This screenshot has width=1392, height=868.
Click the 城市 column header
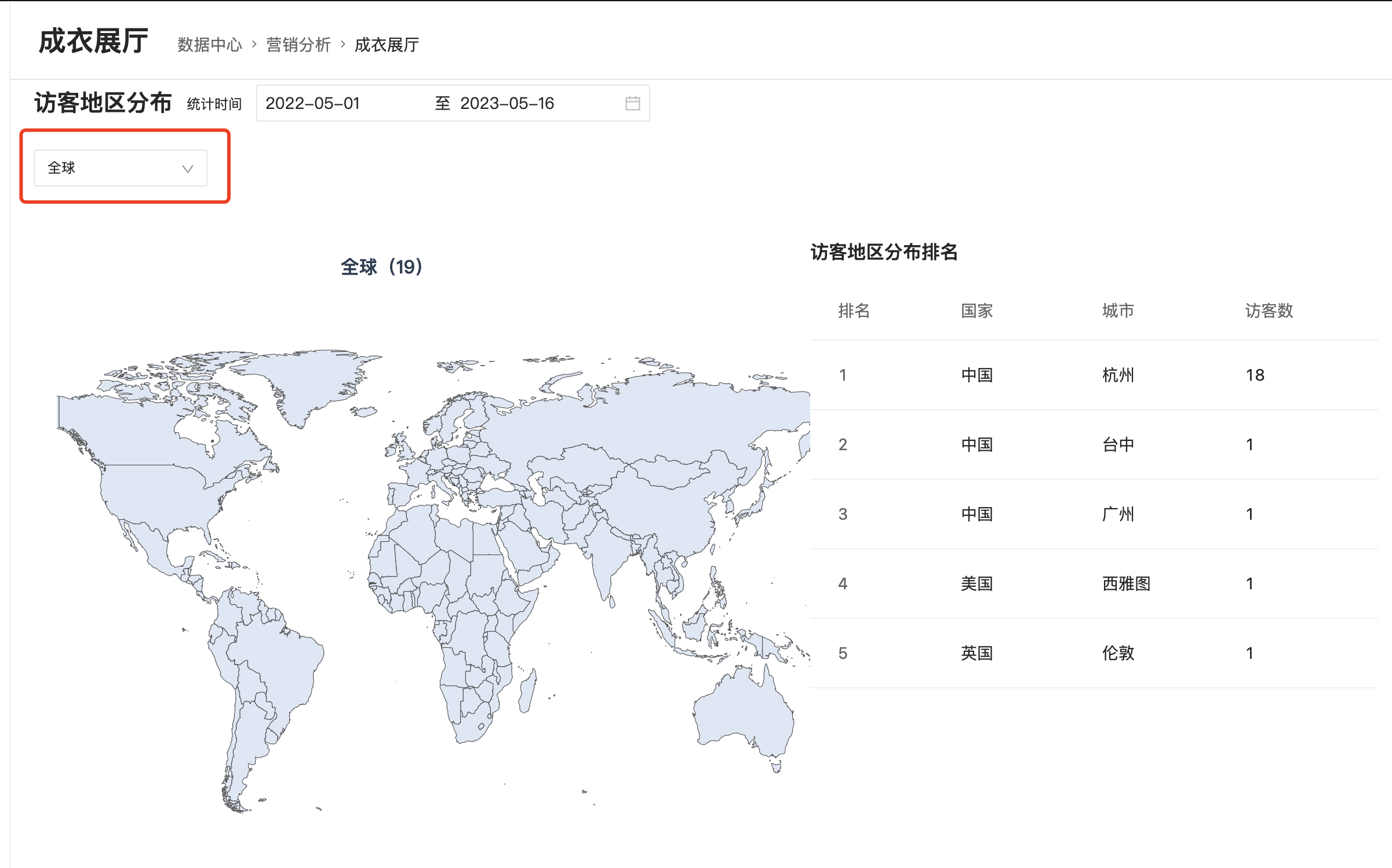[x=1117, y=311]
